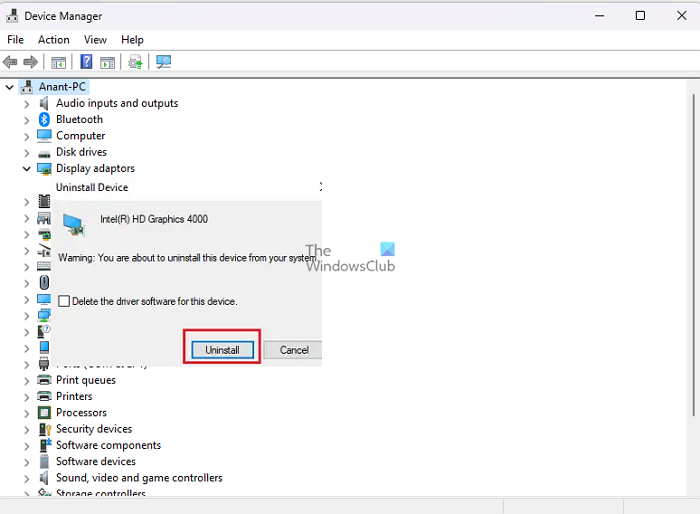Click the key icon beside Security devices
Viewport: 700px width, 514px height.
(x=45, y=429)
